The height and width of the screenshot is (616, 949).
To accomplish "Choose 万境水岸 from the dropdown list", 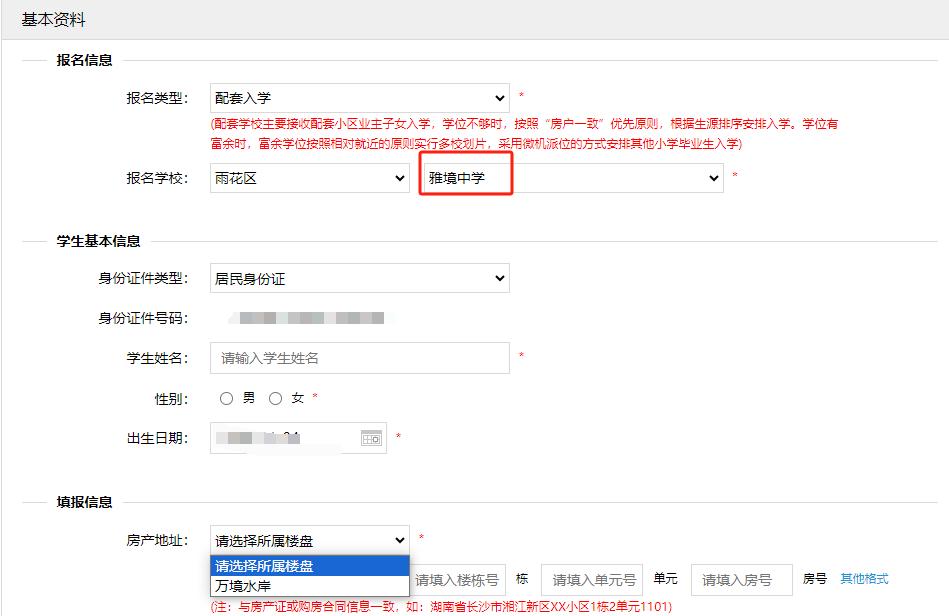I will pyautogui.click(x=309, y=586).
